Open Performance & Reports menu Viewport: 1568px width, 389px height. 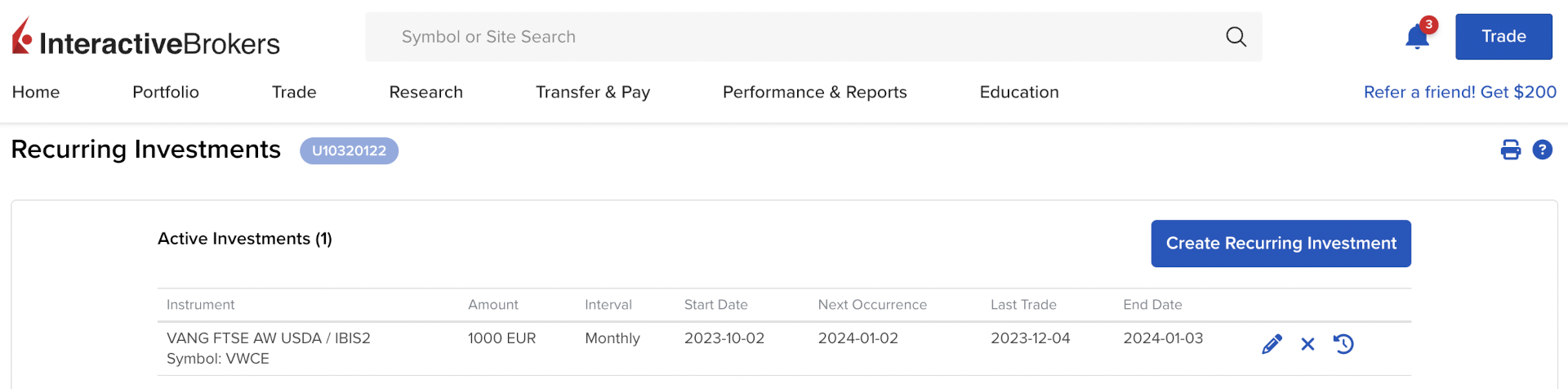click(814, 92)
